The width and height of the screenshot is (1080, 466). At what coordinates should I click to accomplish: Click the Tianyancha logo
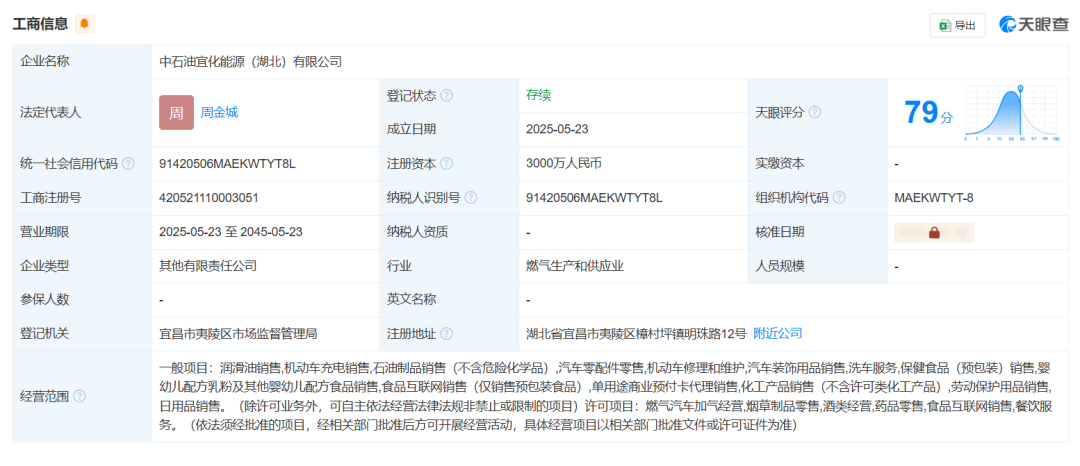pos(1034,24)
